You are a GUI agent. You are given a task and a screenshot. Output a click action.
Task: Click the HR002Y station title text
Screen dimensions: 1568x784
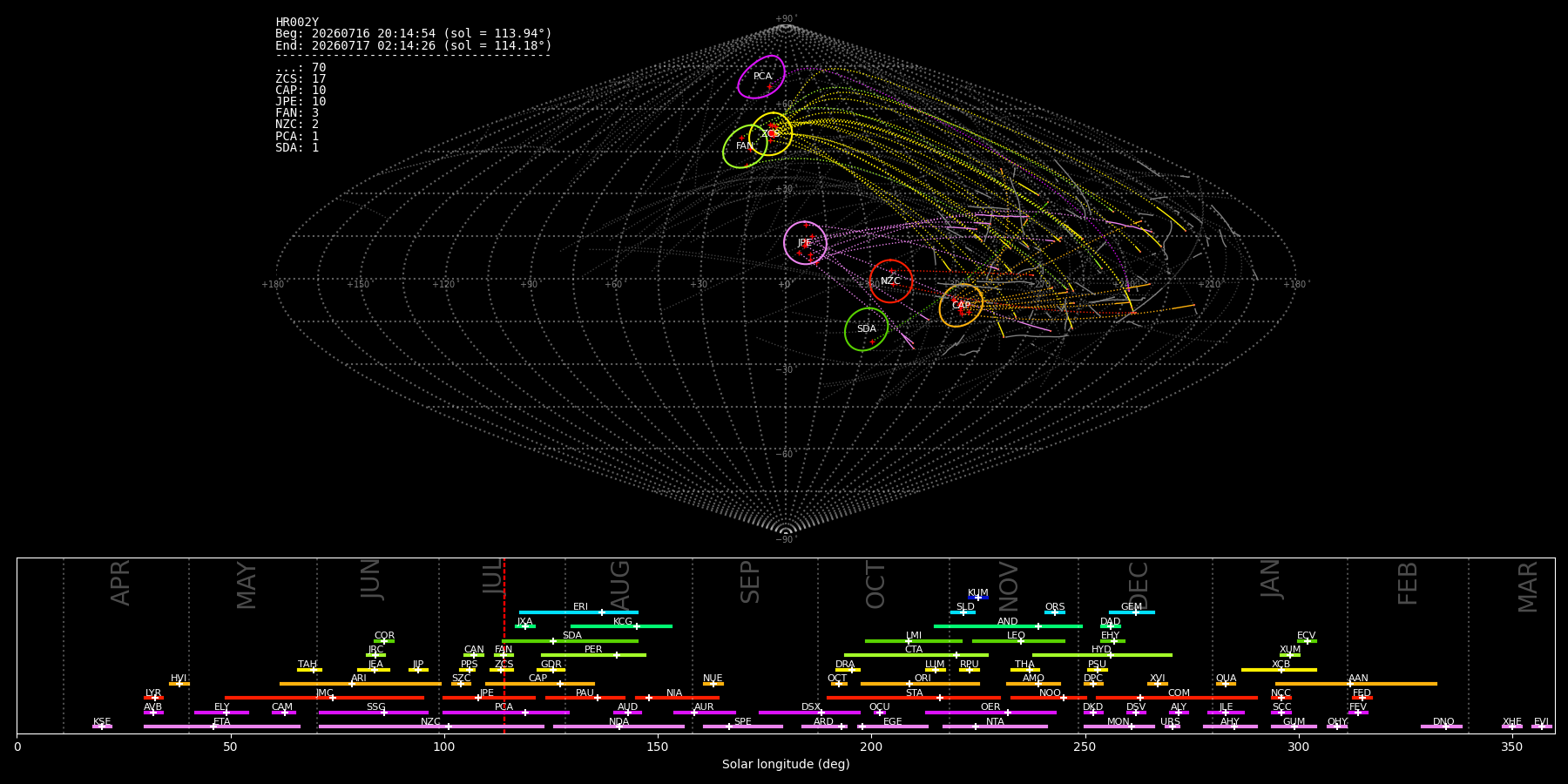click(297, 23)
